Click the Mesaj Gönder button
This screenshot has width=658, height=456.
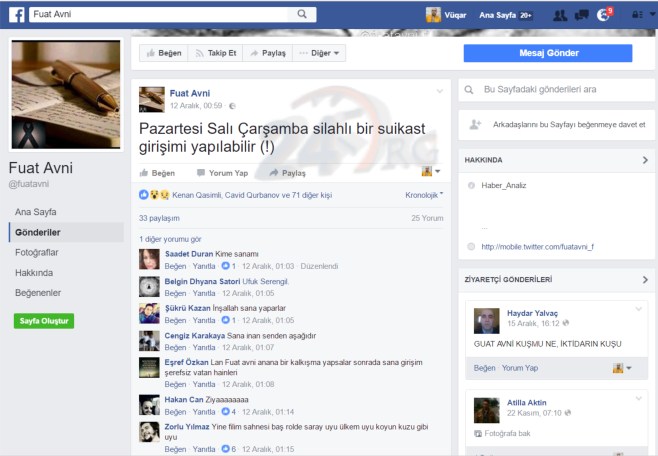[547, 53]
